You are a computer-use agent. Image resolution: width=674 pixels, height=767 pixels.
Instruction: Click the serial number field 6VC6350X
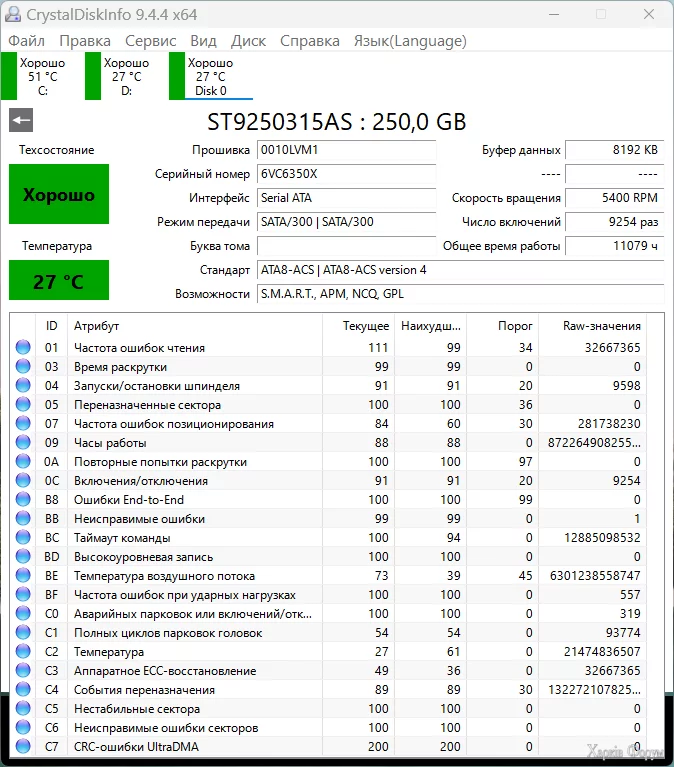(346, 174)
